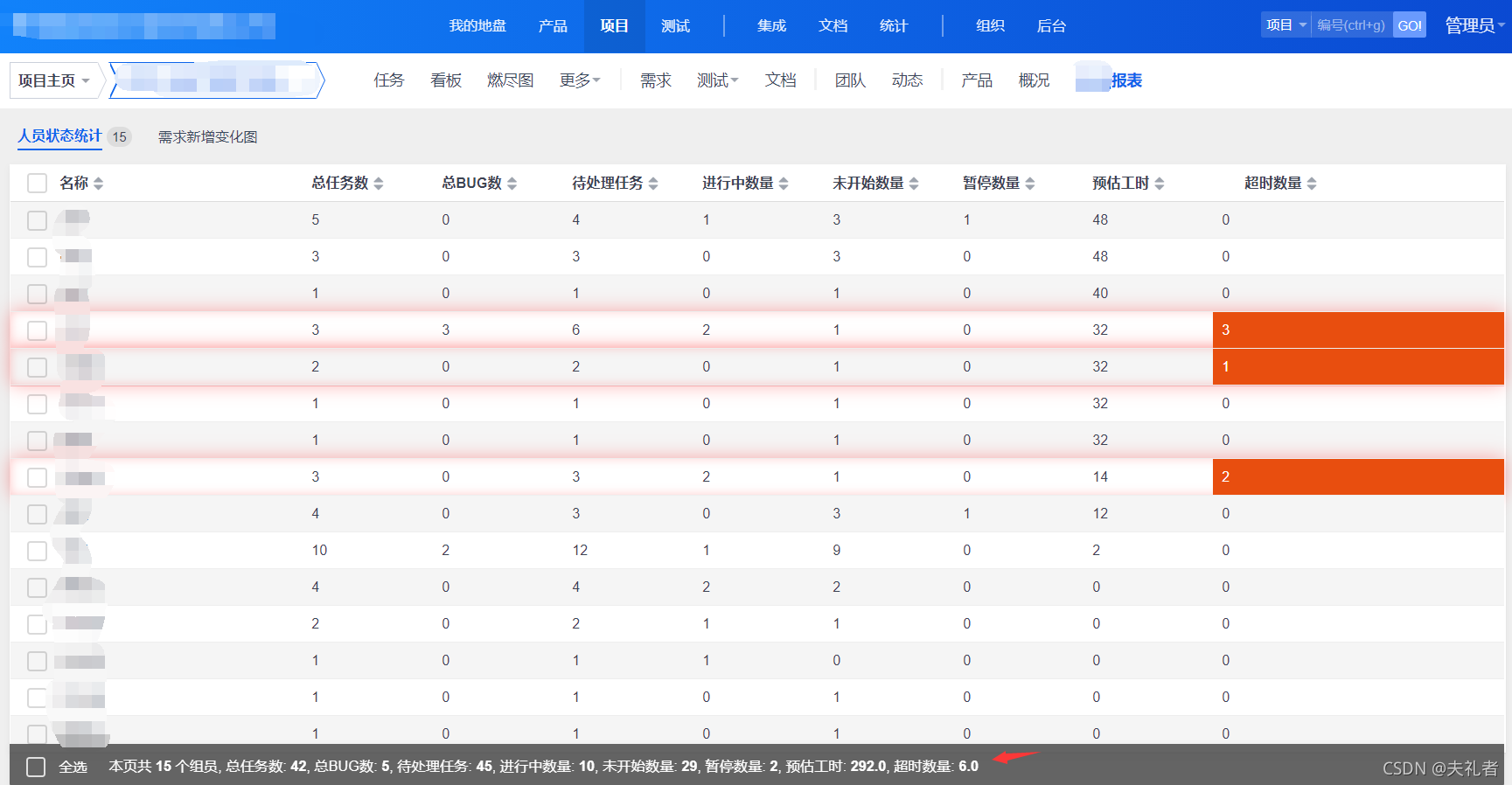The height and width of the screenshot is (785, 1512).
Task: Check the row with 预估工时 12
Action: 37,514
